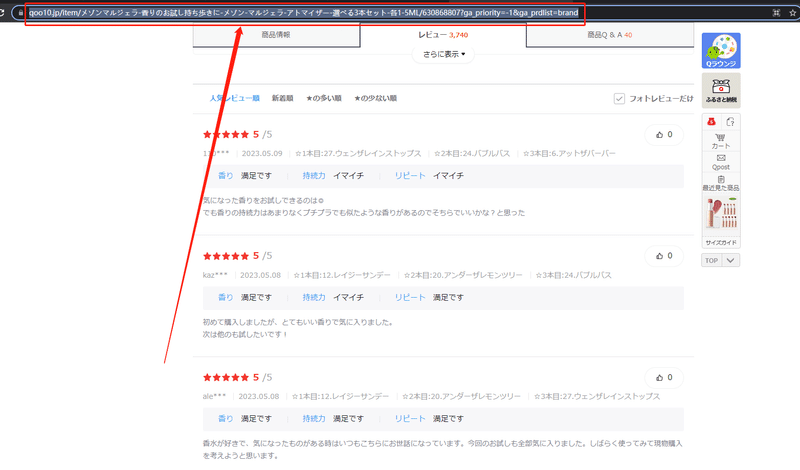
Task: Click the red money bag icon
Action: (x=711, y=121)
